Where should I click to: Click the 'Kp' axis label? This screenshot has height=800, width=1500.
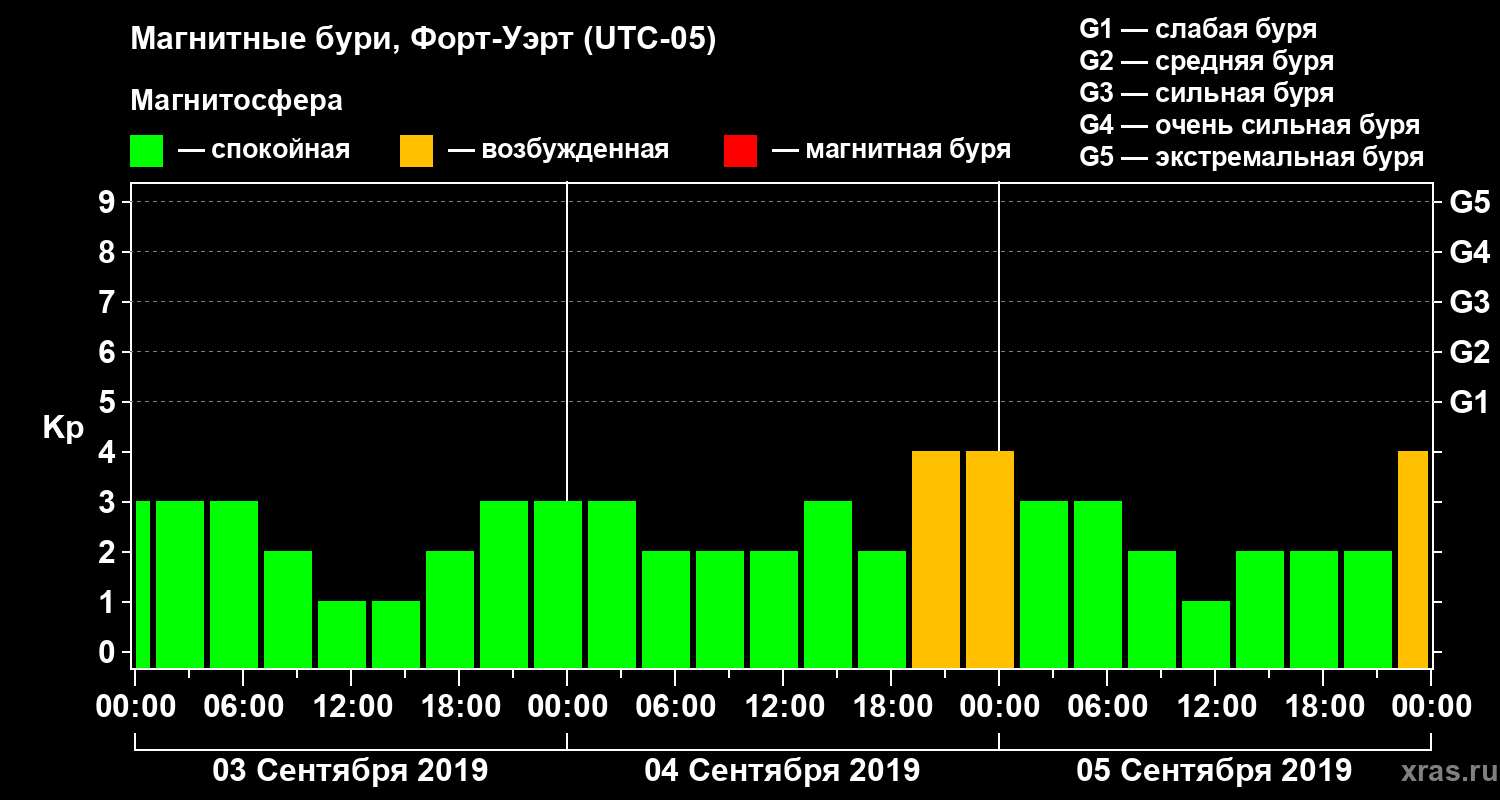63,429
